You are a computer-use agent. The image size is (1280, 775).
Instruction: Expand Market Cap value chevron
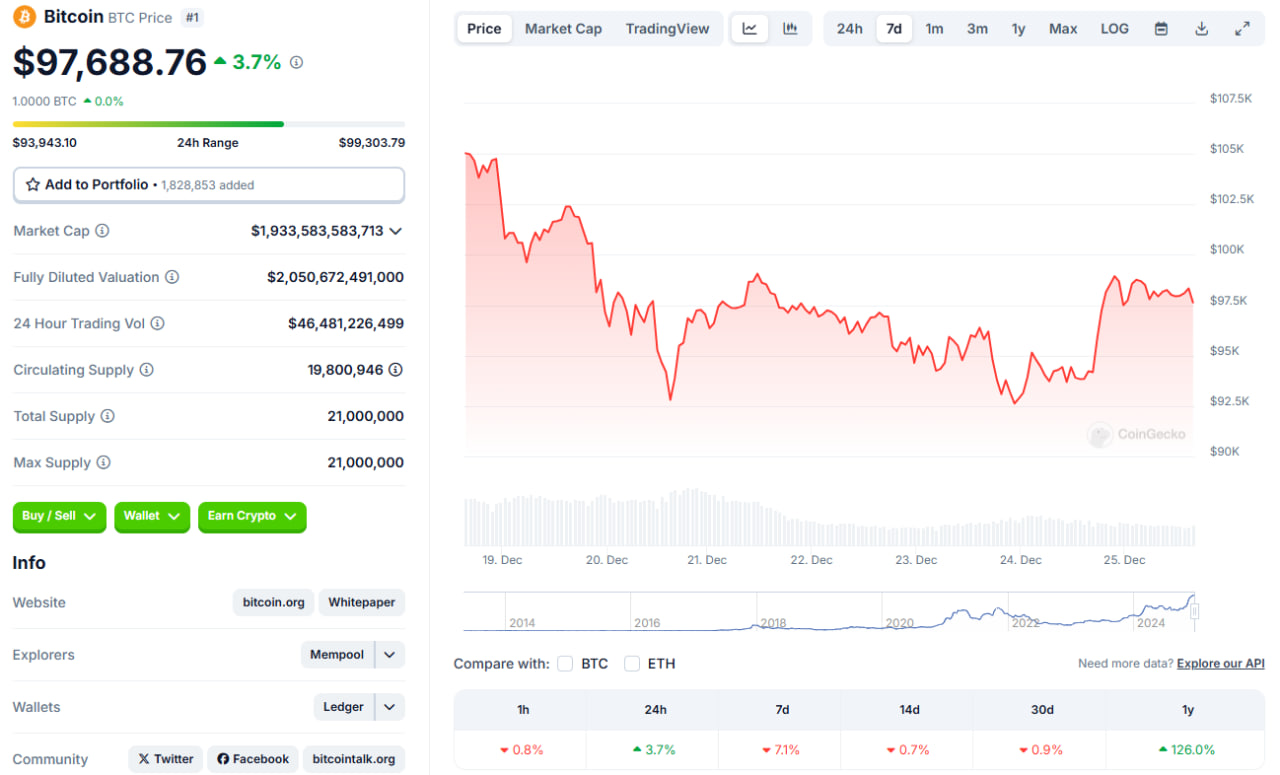click(x=396, y=231)
